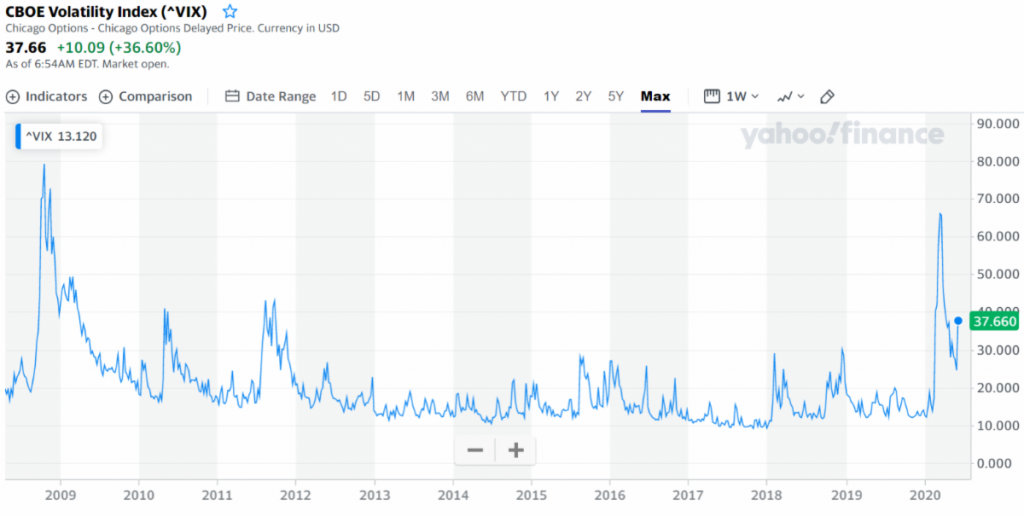
Task: Click the 'As of 6:54AM EDT. Market open.' note
Action: tap(88, 64)
